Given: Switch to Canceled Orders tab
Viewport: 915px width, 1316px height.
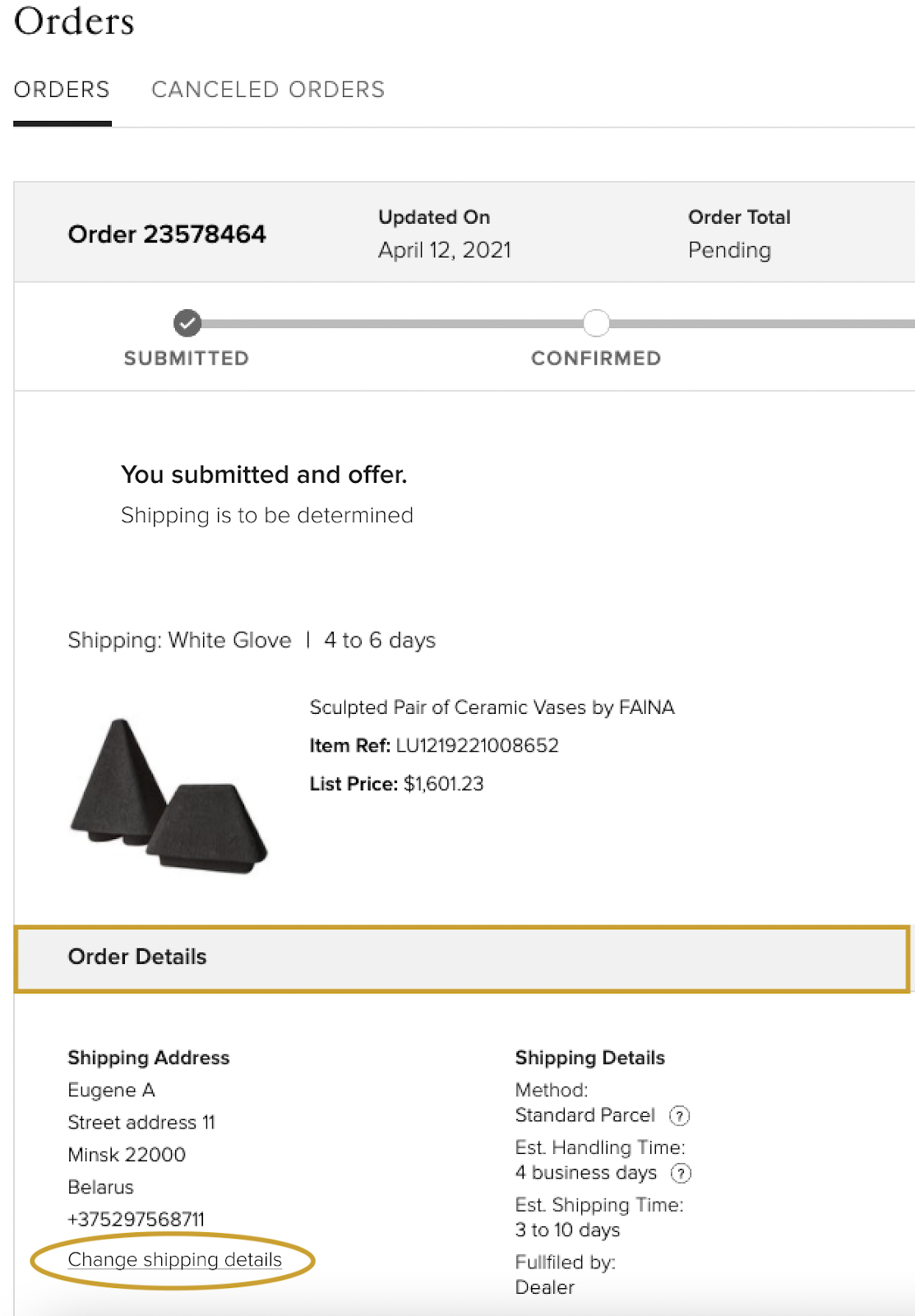Looking at the screenshot, I should (x=268, y=90).
